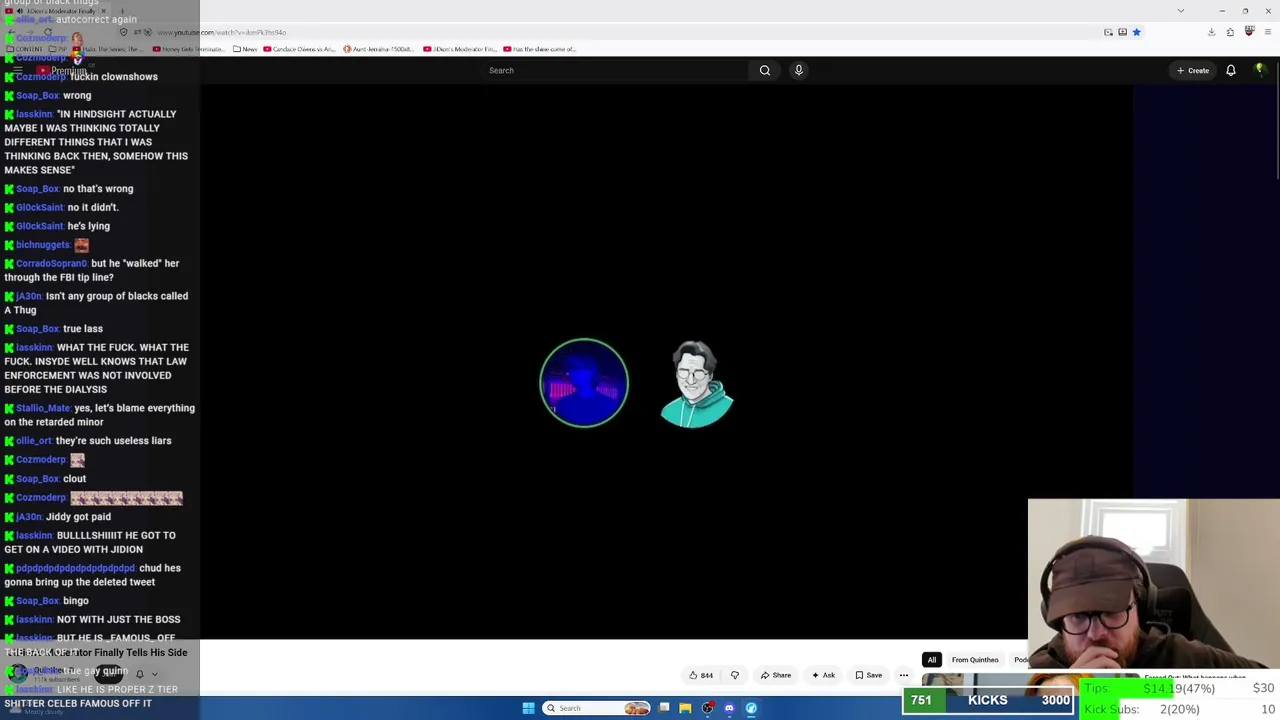Open the browser hamburger menu
The height and width of the screenshot is (720, 1280).
tap(1268, 32)
